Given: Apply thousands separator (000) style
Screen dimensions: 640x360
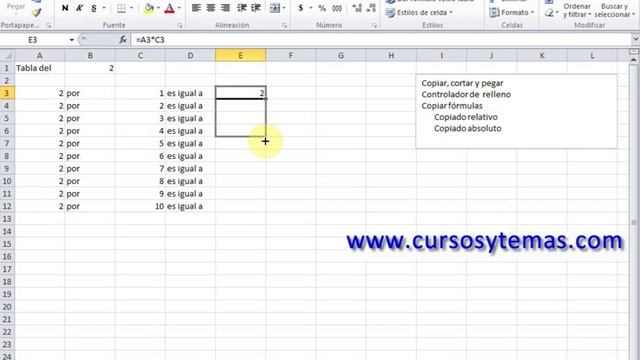Looking at the screenshot, I should tap(337, 8).
